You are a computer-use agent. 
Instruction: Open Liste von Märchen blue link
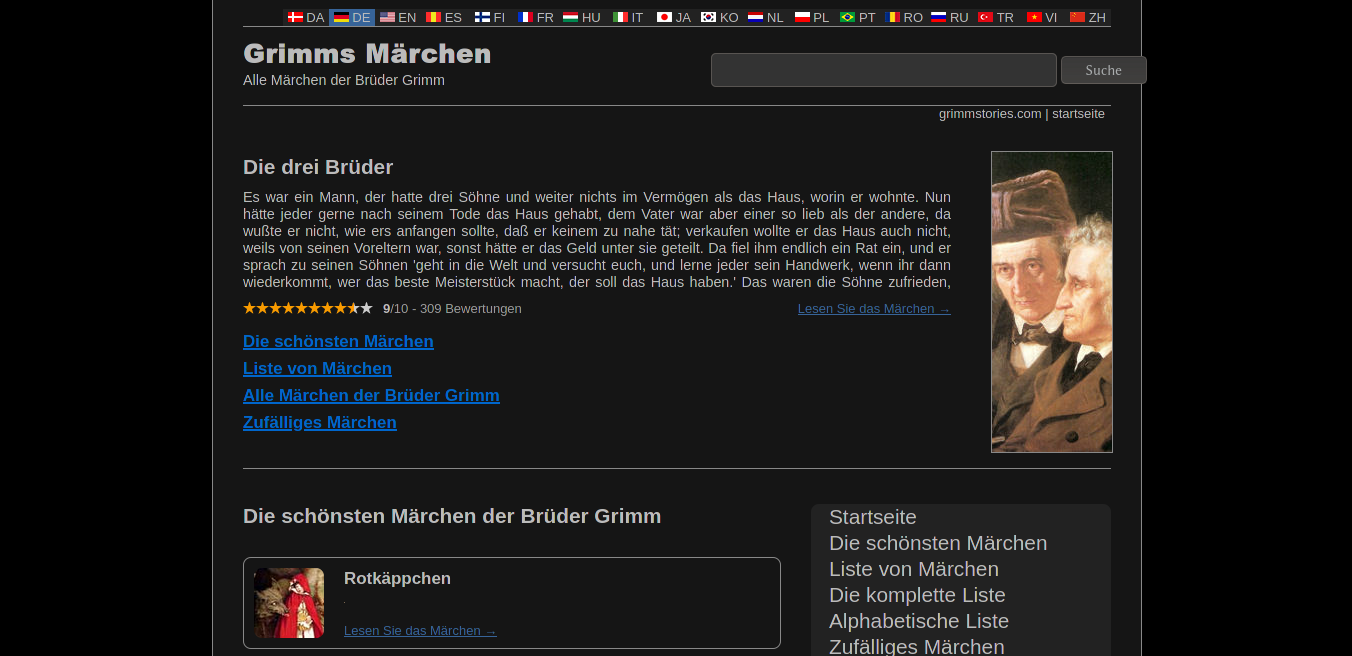317,369
